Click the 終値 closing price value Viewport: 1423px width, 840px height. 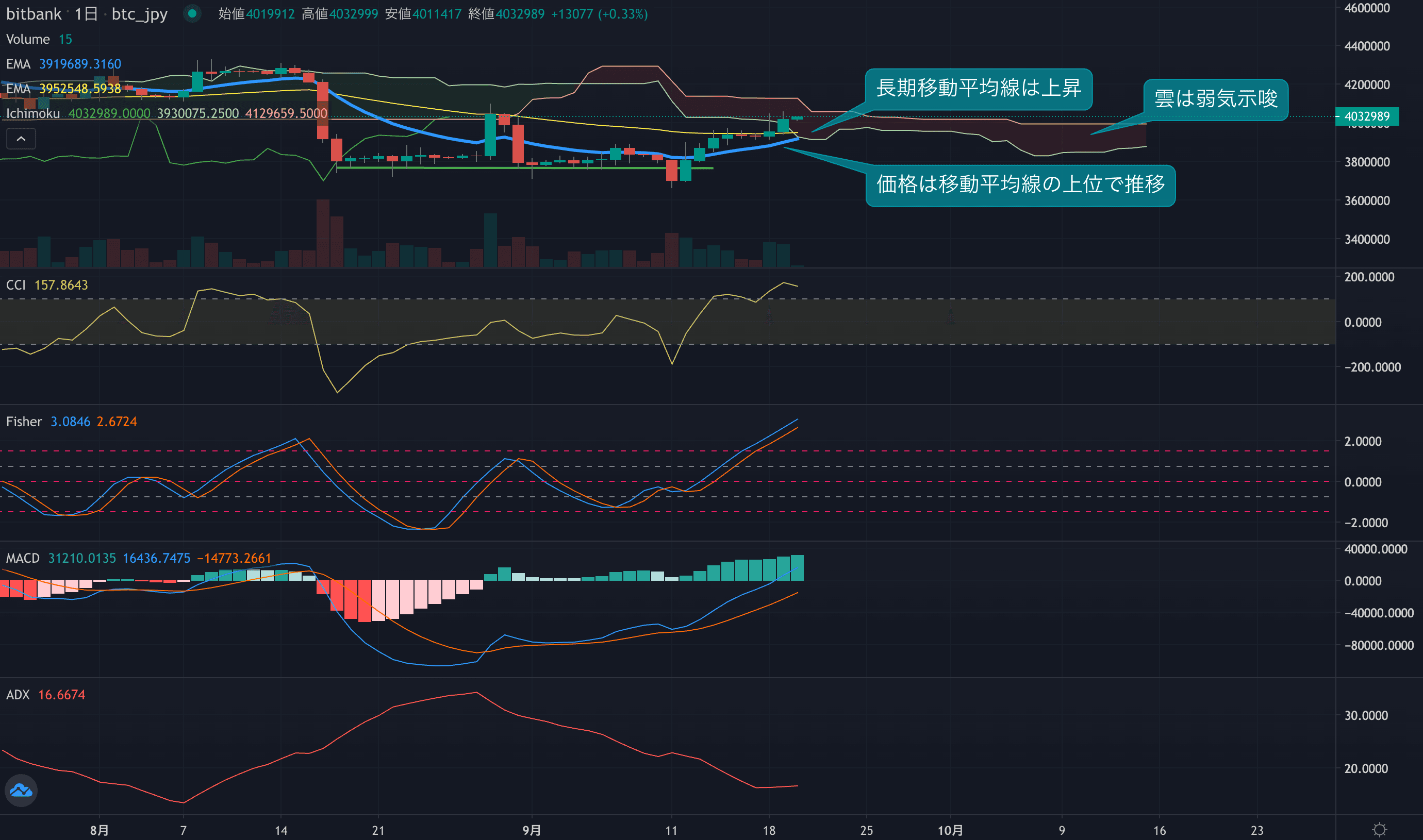point(520,13)
